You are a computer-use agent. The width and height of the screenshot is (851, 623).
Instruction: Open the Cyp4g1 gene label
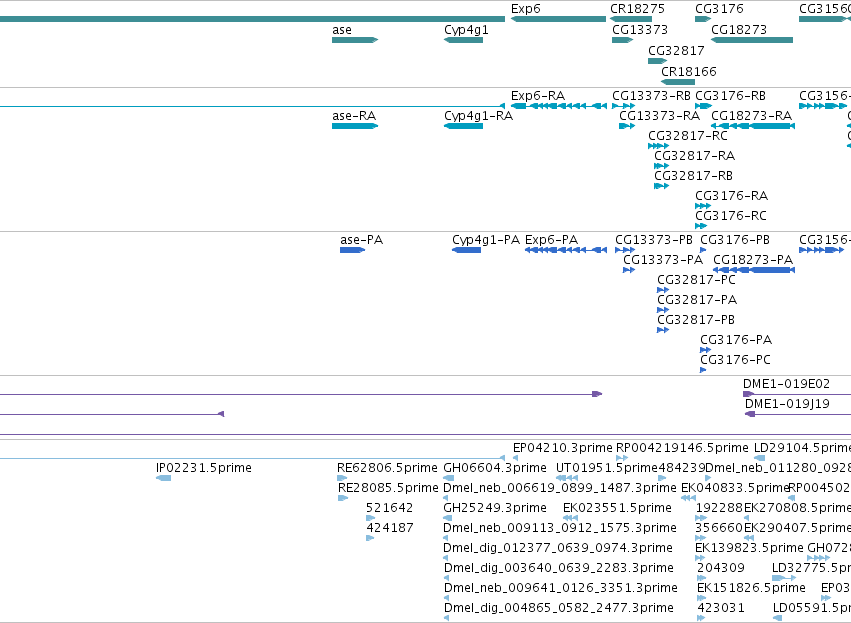pos(466,30)
